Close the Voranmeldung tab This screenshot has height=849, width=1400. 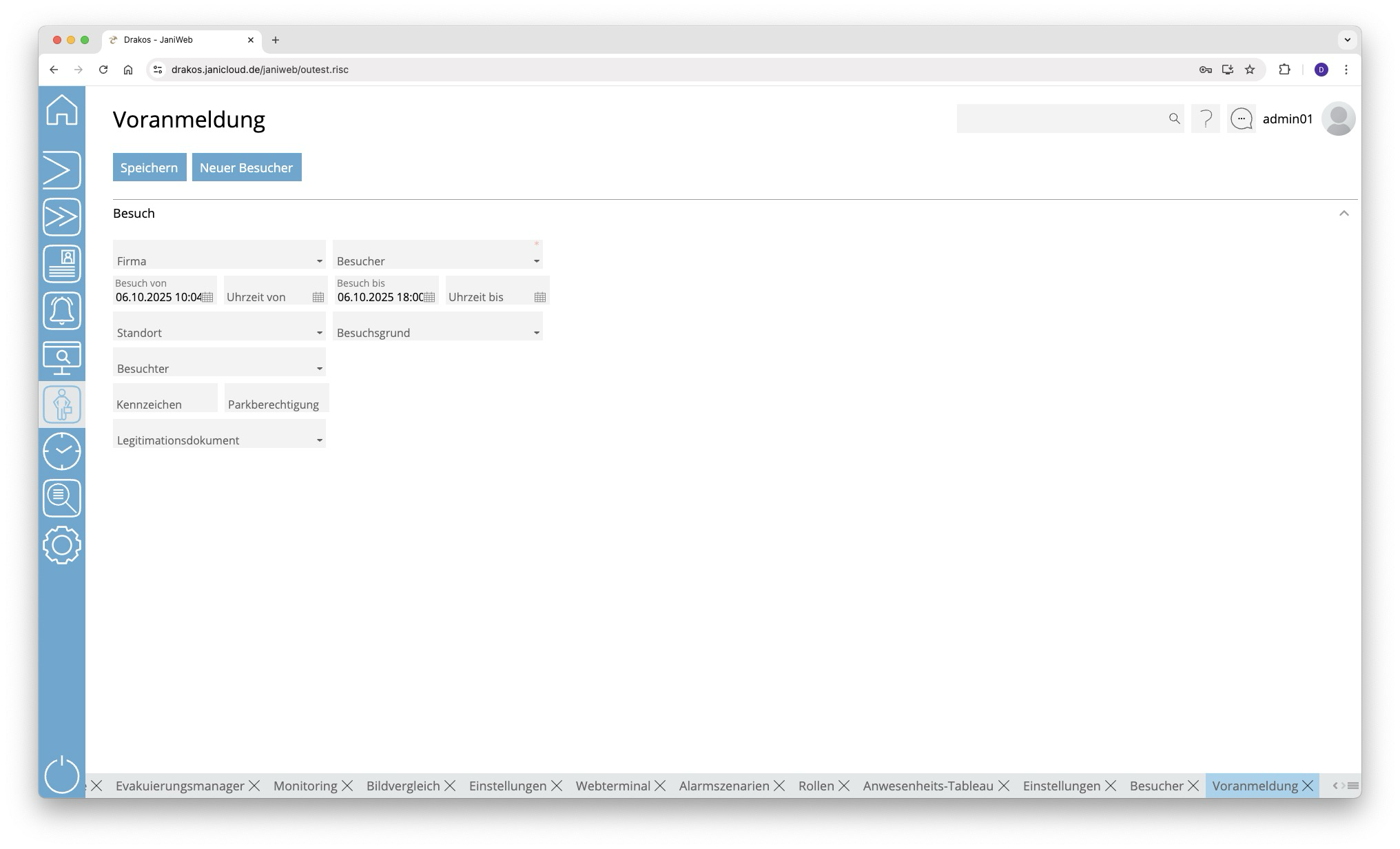pos(1308,786)
